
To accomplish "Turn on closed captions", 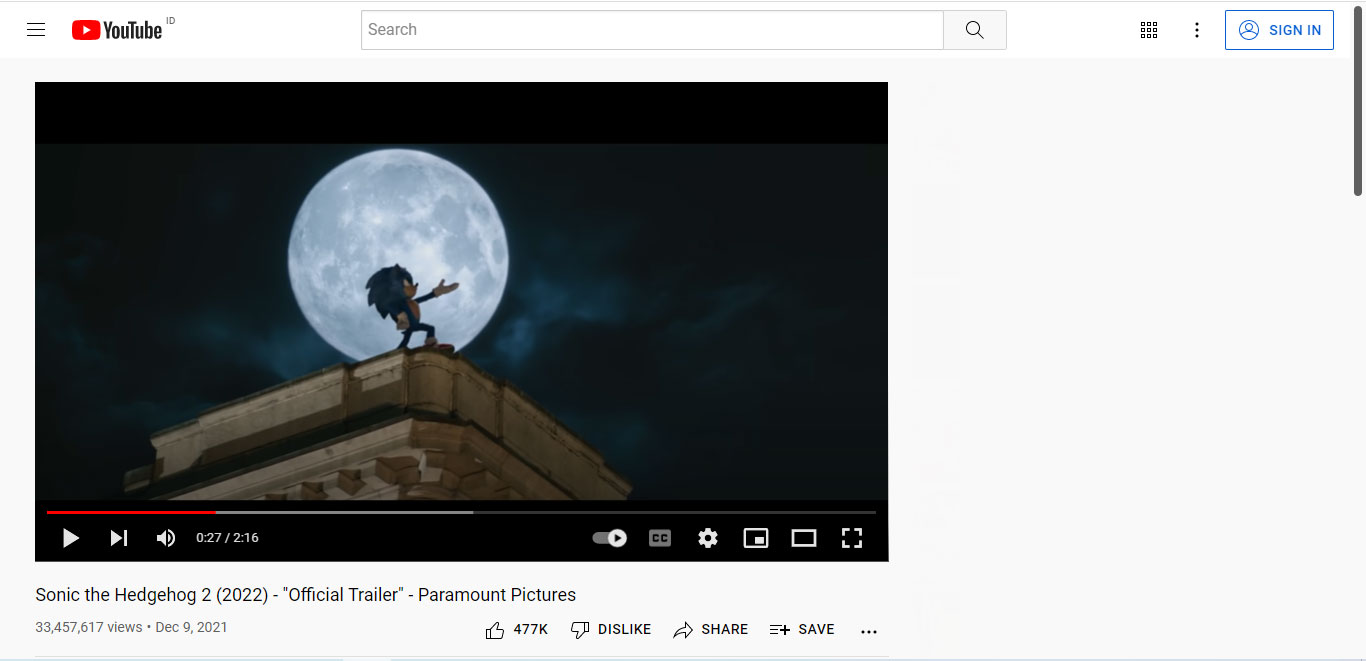I will [x=660, y=538].
